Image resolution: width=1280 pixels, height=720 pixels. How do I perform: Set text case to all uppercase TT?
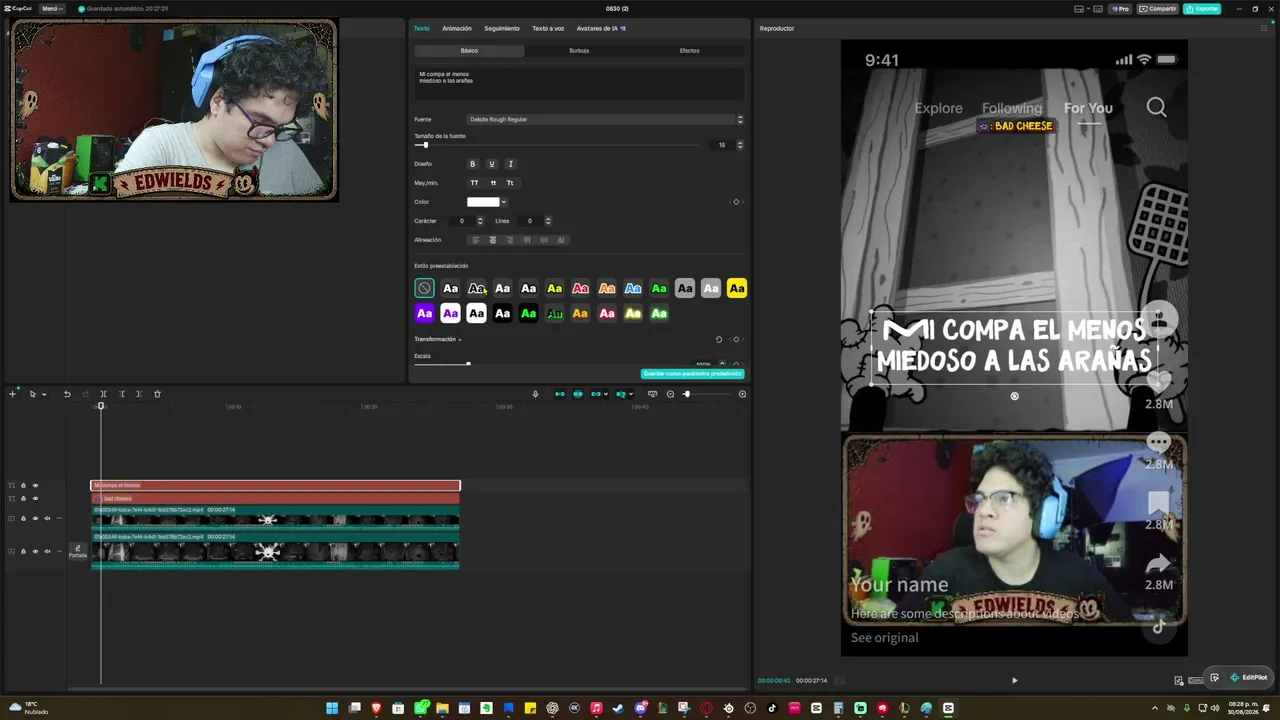click(474, 183)
